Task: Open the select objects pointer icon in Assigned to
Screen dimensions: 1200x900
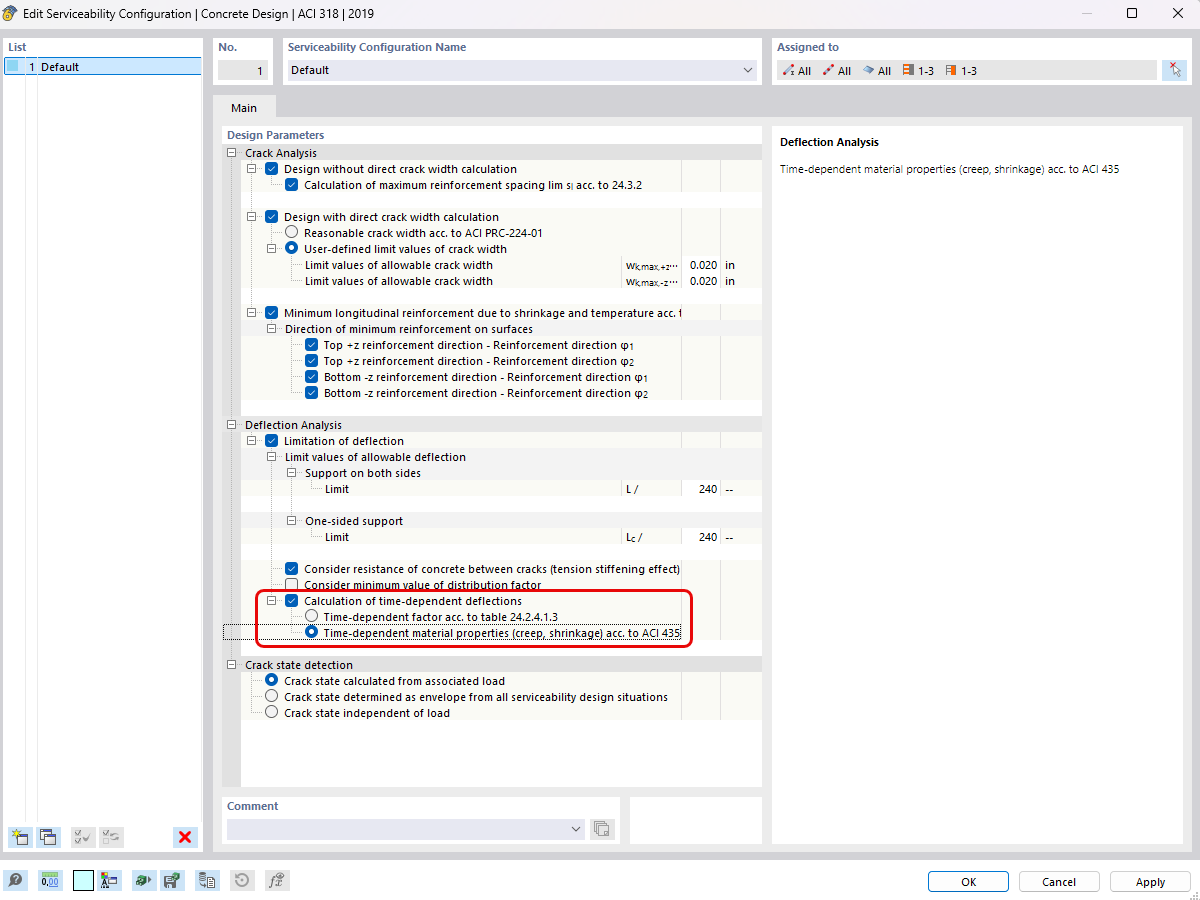Action: [x=1175, y=70]
